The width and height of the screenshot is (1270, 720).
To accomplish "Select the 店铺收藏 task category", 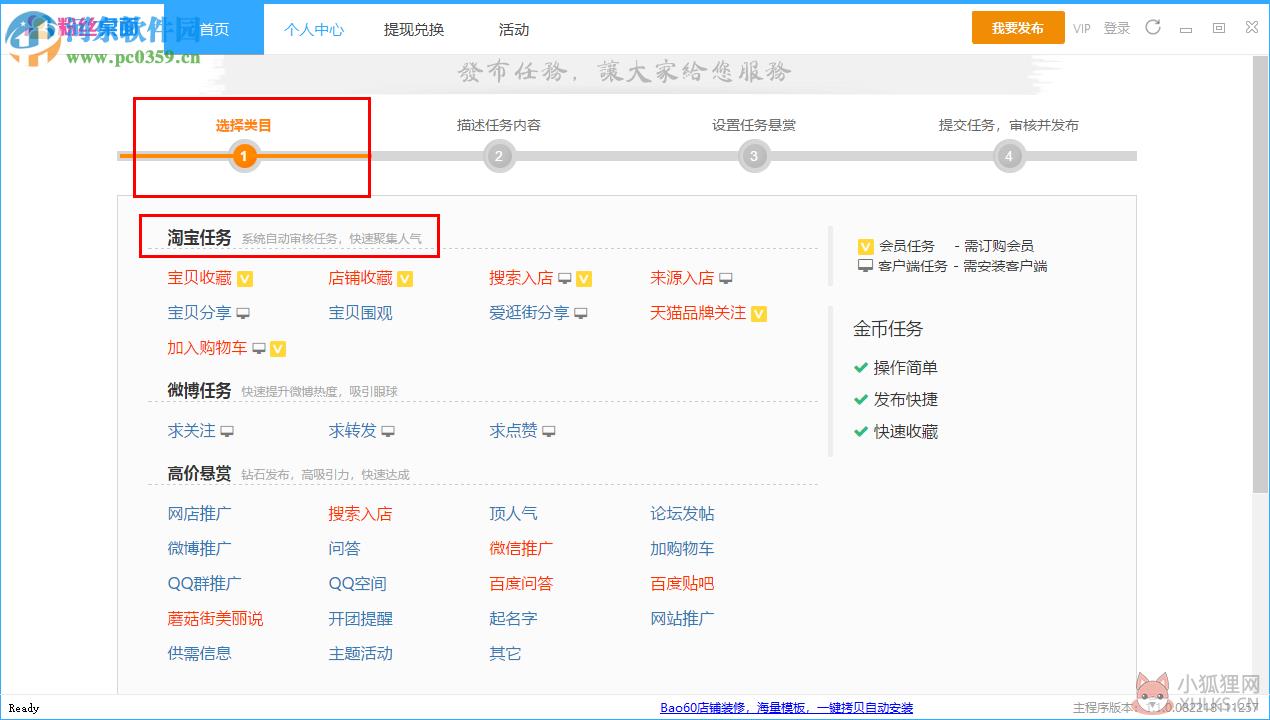I will click(x=360, y=278).
